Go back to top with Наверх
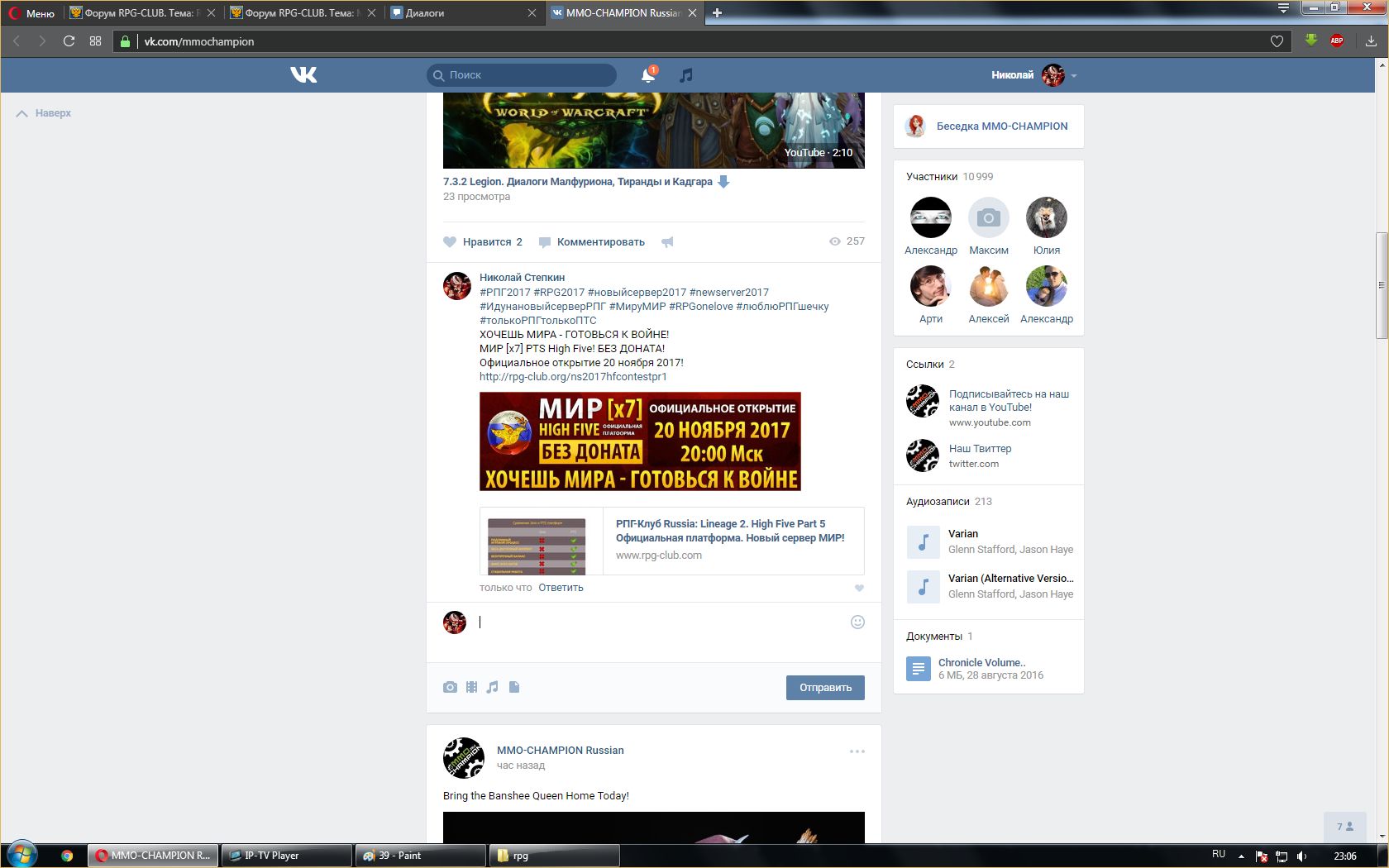Screen dimensions: 1389x868 coord(44,113)
